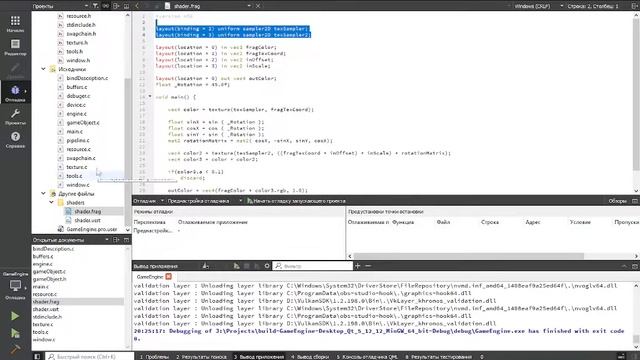Image resolution: width=640 pixels, height=360 pixels.
Task: Close the shader.frag document
Action: pyautogui.click(x=258, y=6)
